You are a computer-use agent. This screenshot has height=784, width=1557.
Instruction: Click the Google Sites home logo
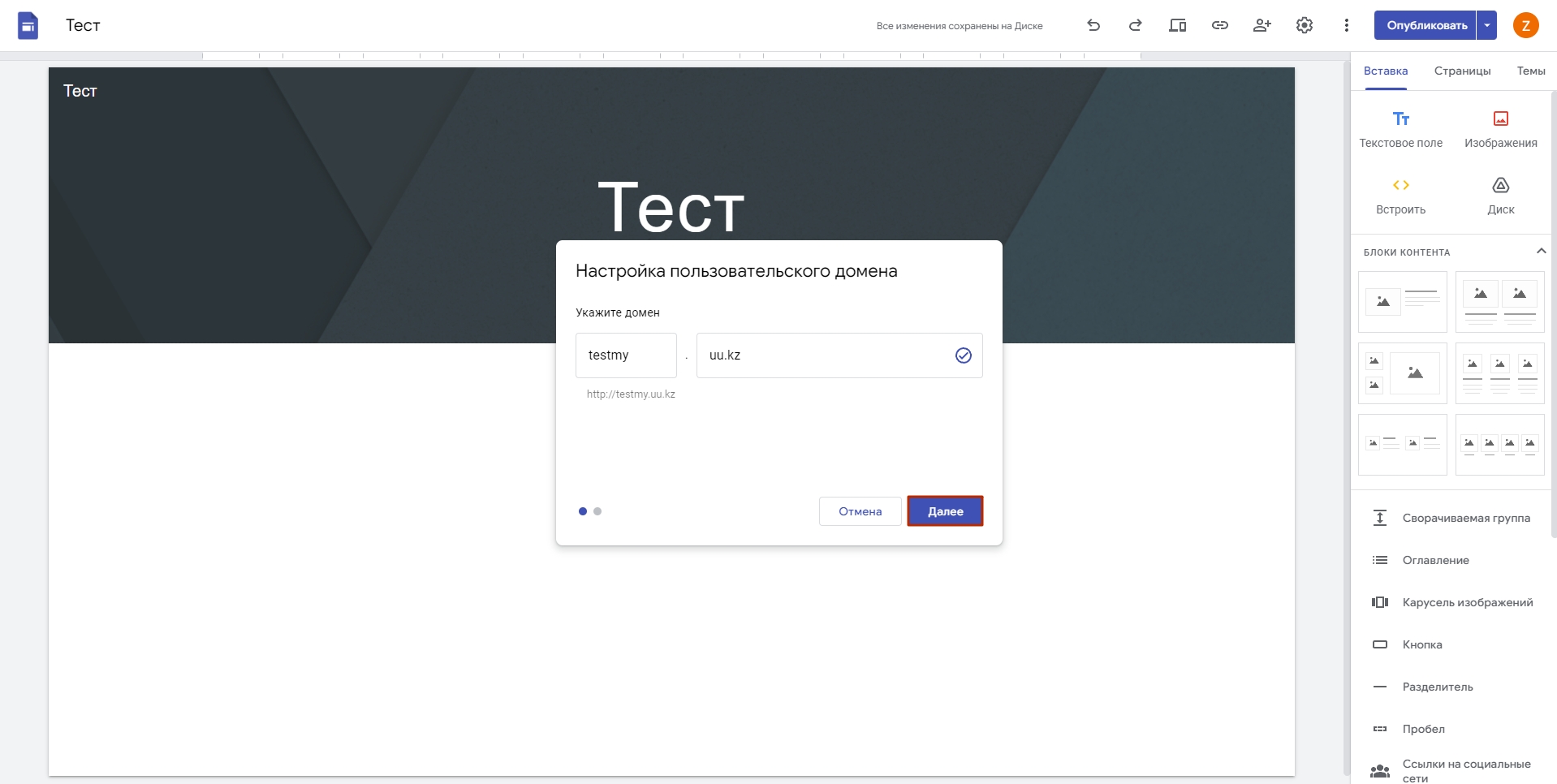coord(28,26)
